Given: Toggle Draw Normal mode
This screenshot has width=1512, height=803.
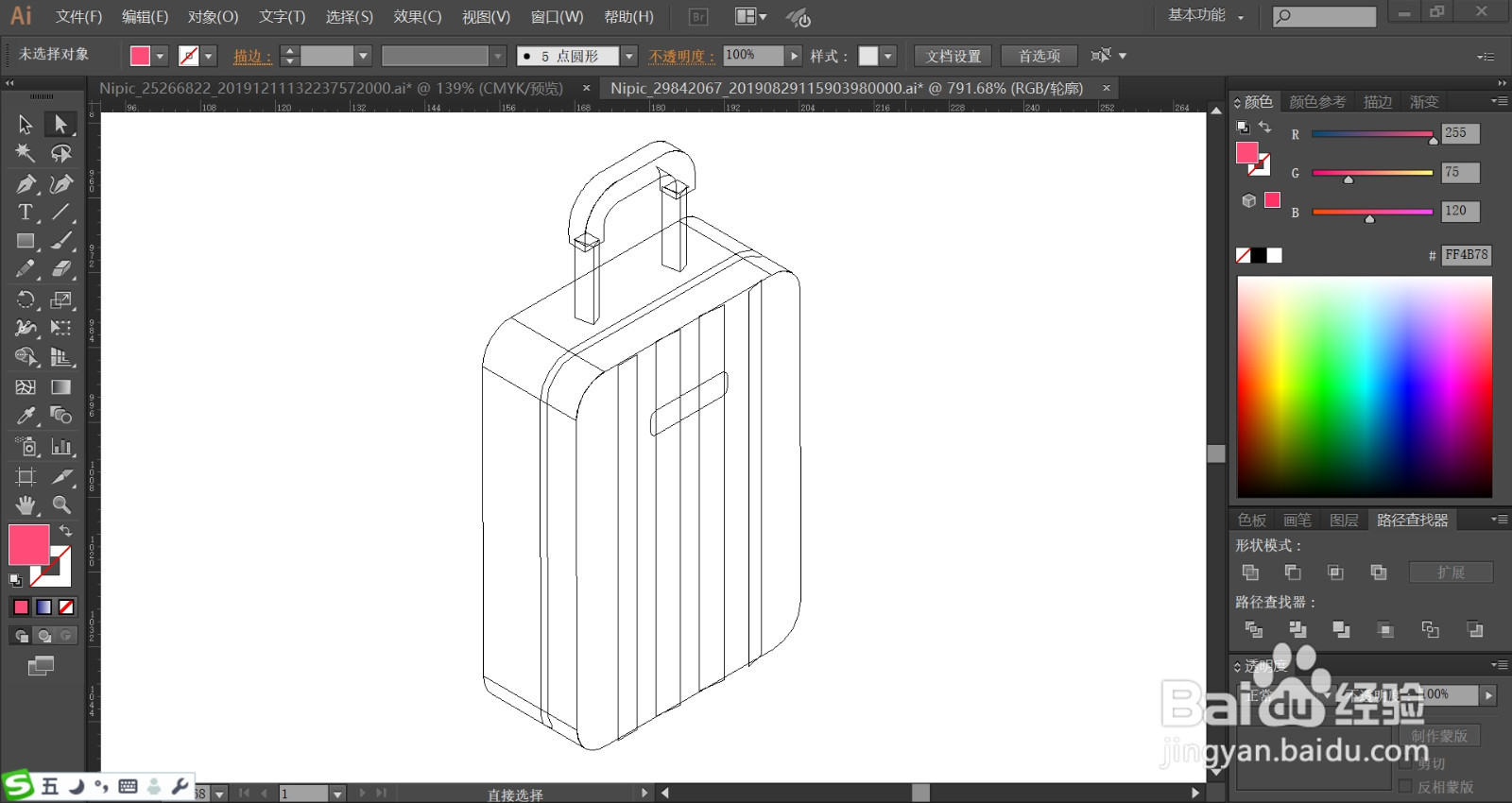Looking at the screenshot, I should 21,636.
